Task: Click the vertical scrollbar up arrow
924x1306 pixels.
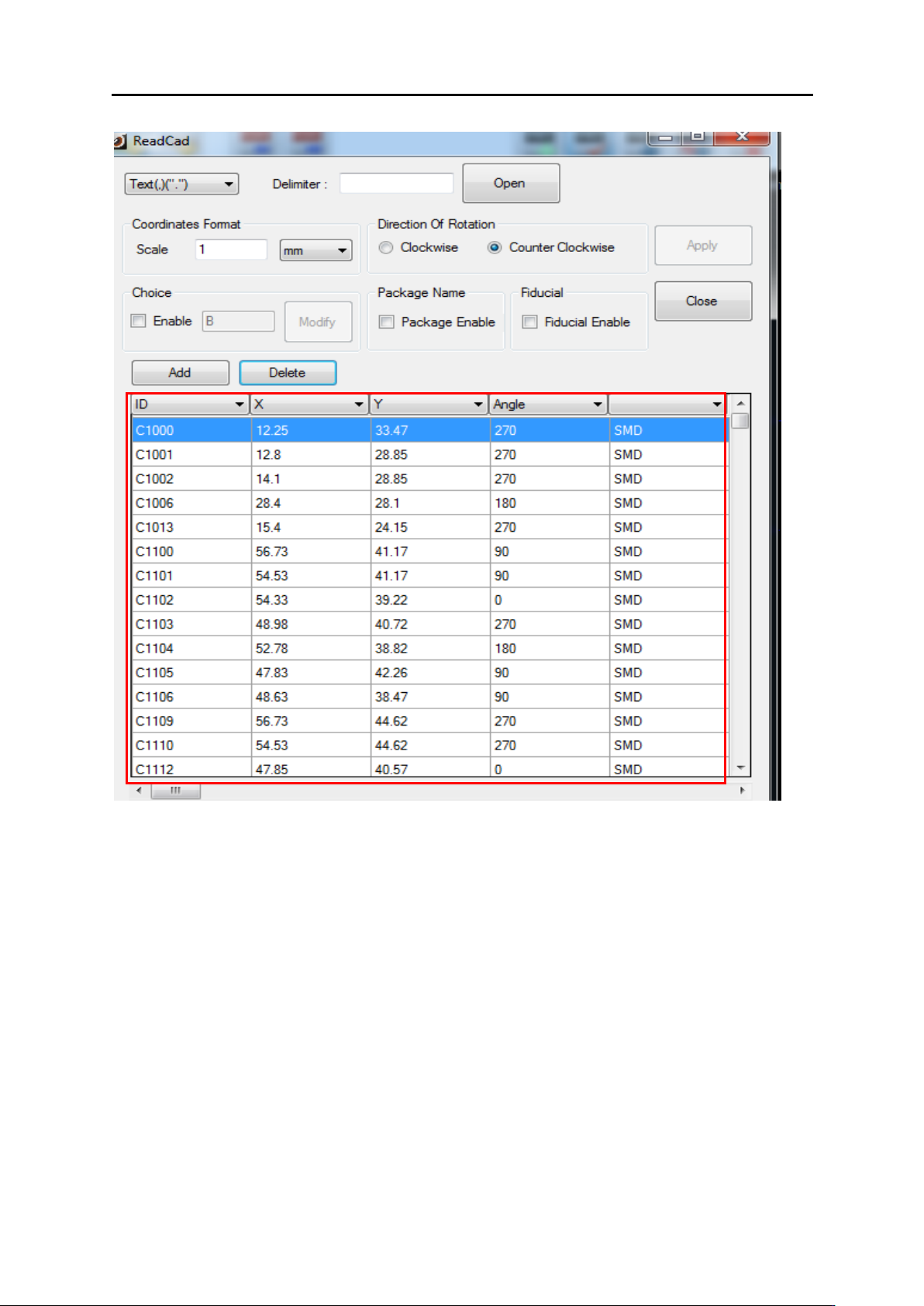Action: pyautogui.click(x=740, y=404)
